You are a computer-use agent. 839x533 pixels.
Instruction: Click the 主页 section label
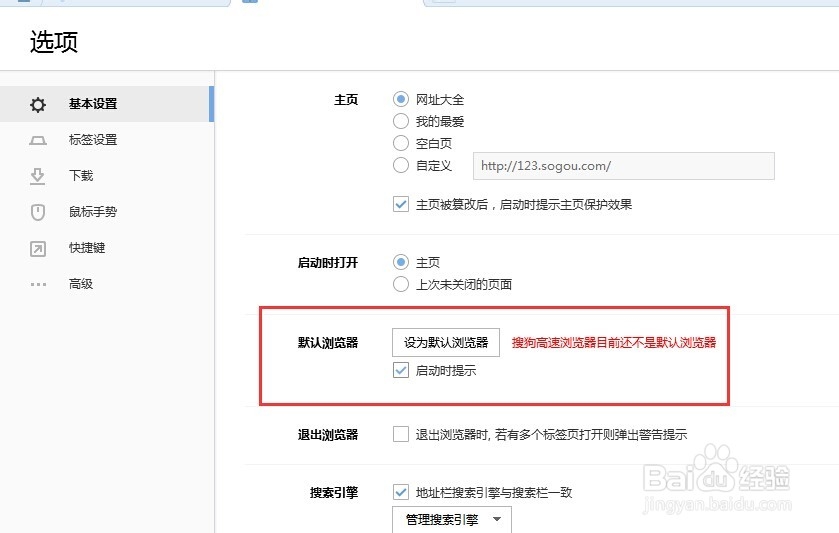click(x=346, y=100)
